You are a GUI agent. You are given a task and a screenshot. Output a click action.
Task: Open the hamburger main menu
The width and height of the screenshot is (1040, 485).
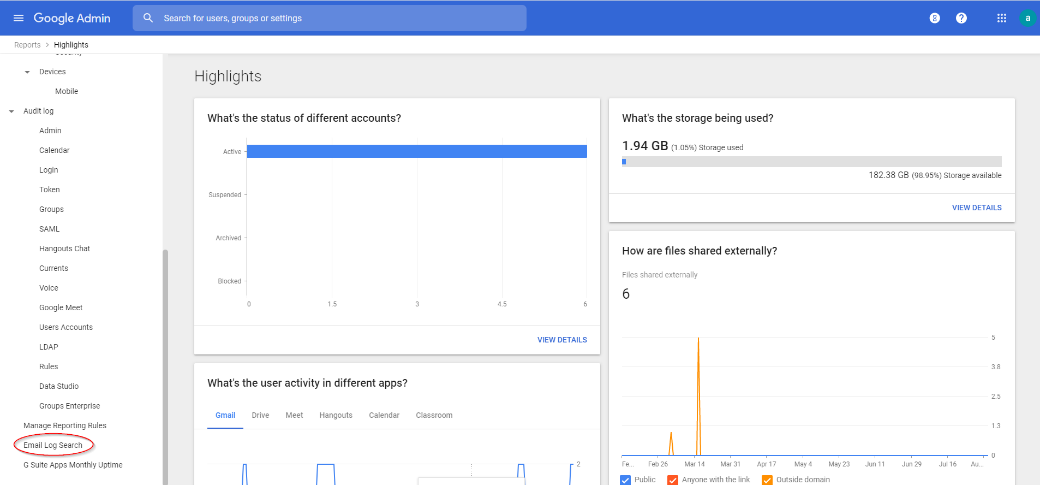[18, 18]
